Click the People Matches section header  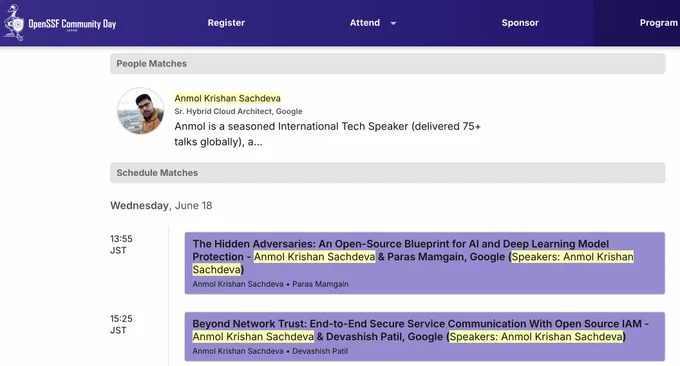click(387, 64)
